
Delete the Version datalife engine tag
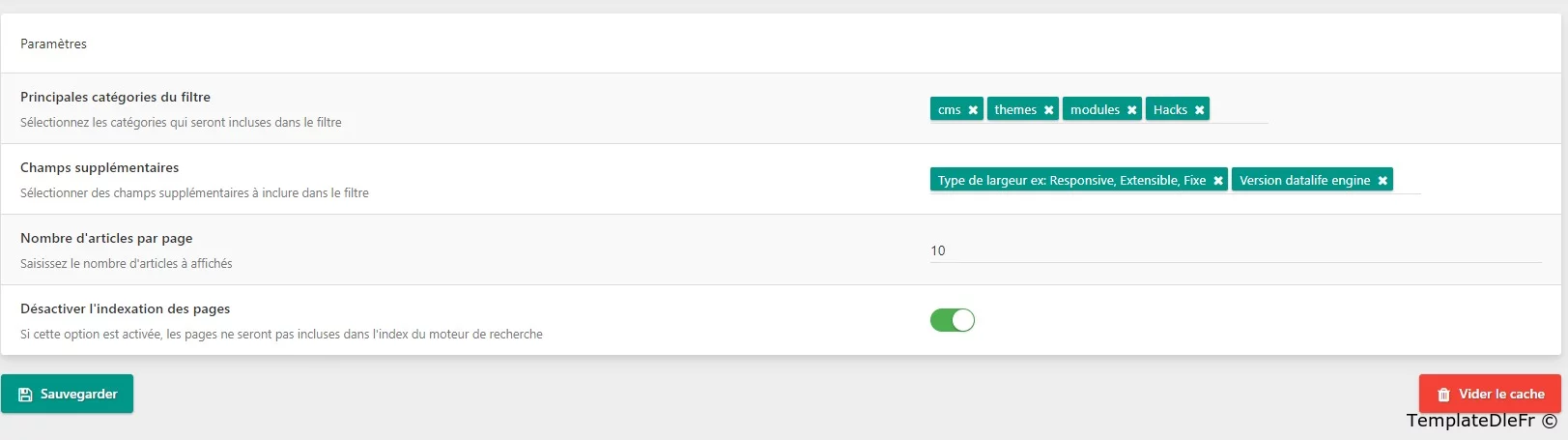[x=1383, y=181]
